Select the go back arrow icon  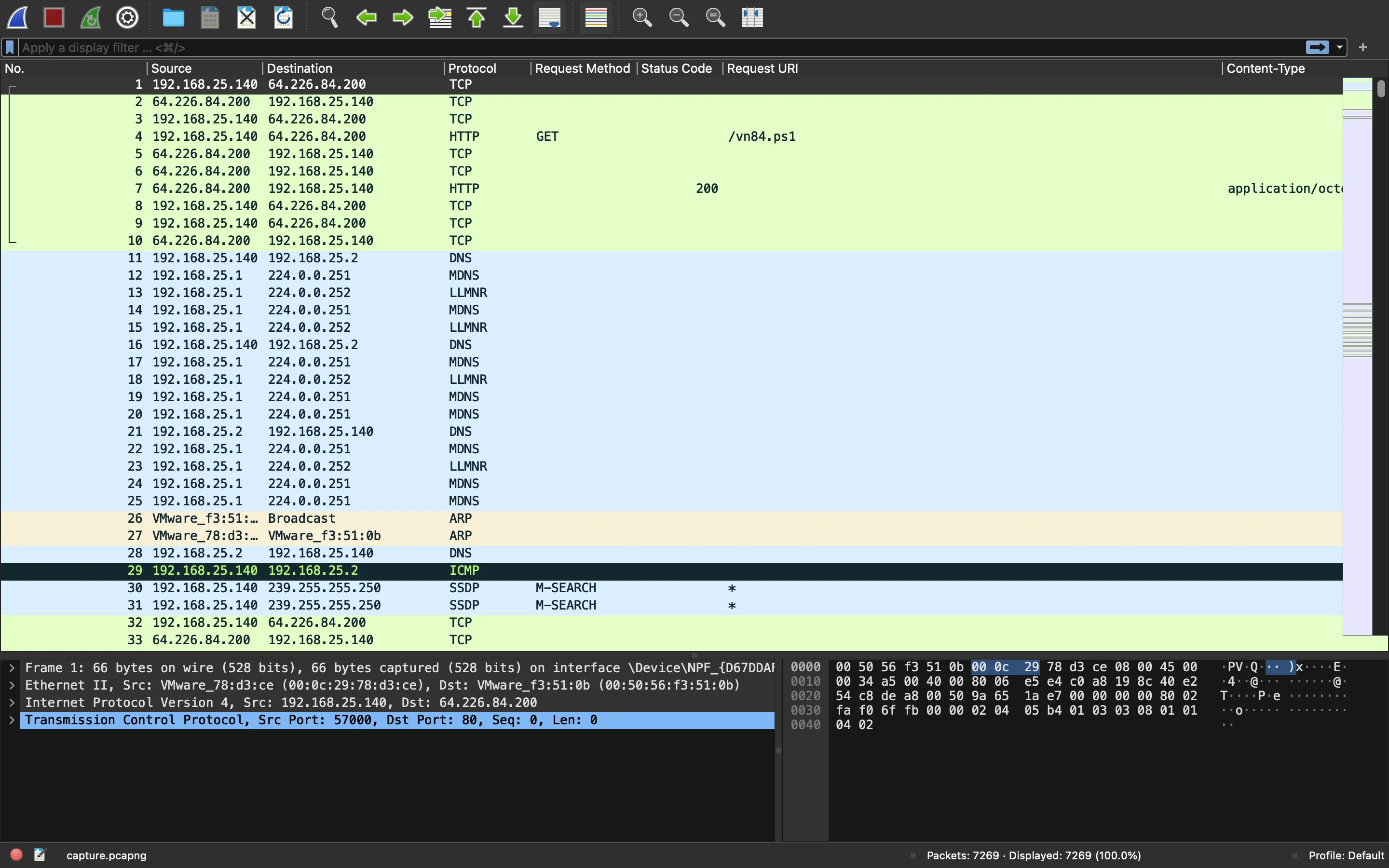367,17
